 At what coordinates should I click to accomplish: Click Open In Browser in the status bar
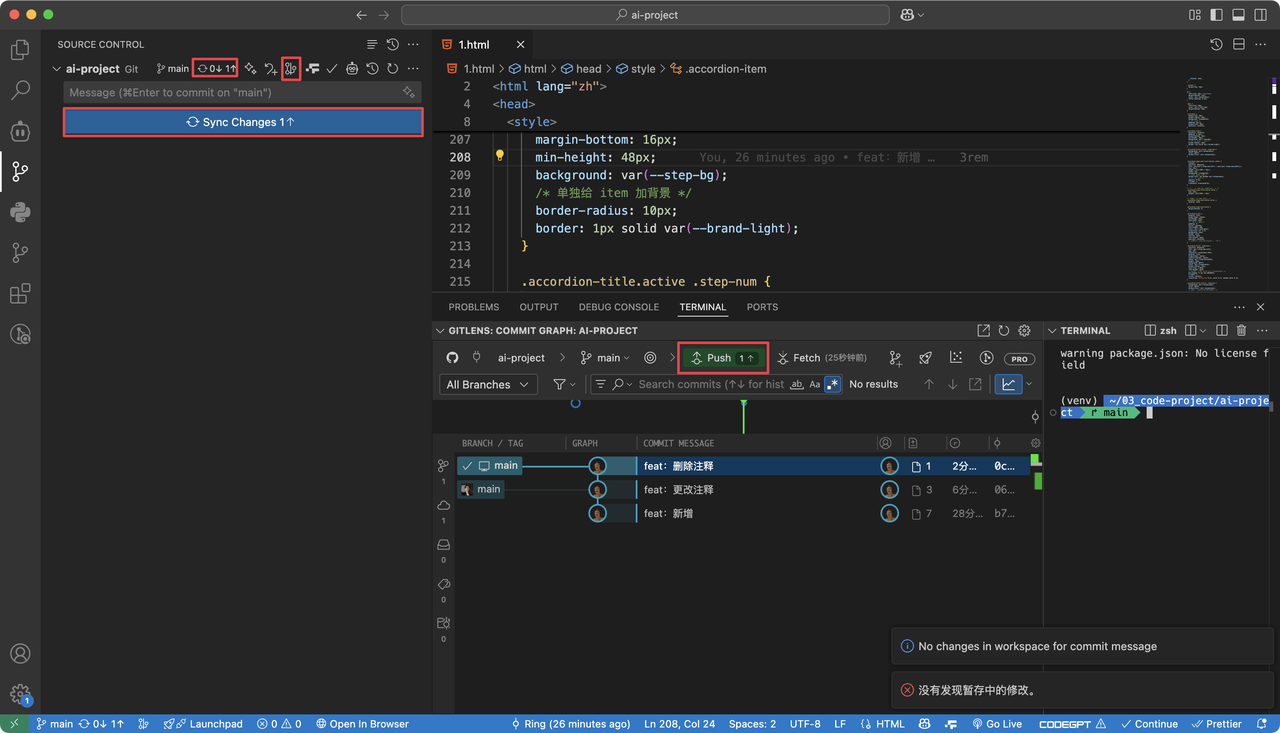361,724
